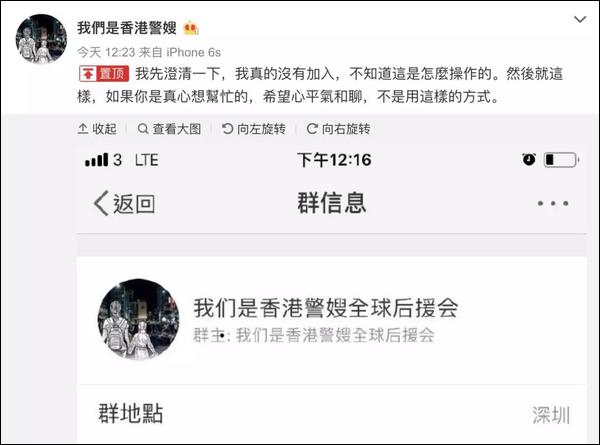
Task: Rotate the image left with 向左旋转
Action: (254, 129)
